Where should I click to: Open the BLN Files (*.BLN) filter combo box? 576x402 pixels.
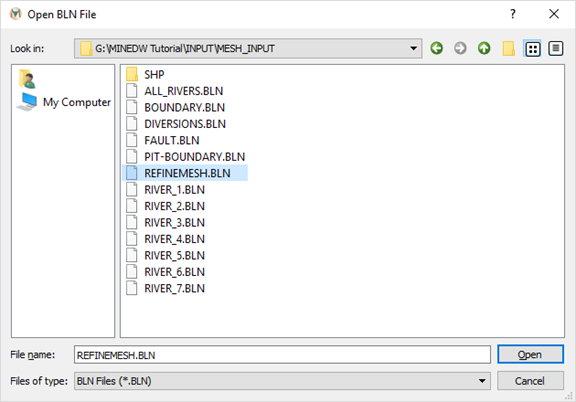pos(282,381)
